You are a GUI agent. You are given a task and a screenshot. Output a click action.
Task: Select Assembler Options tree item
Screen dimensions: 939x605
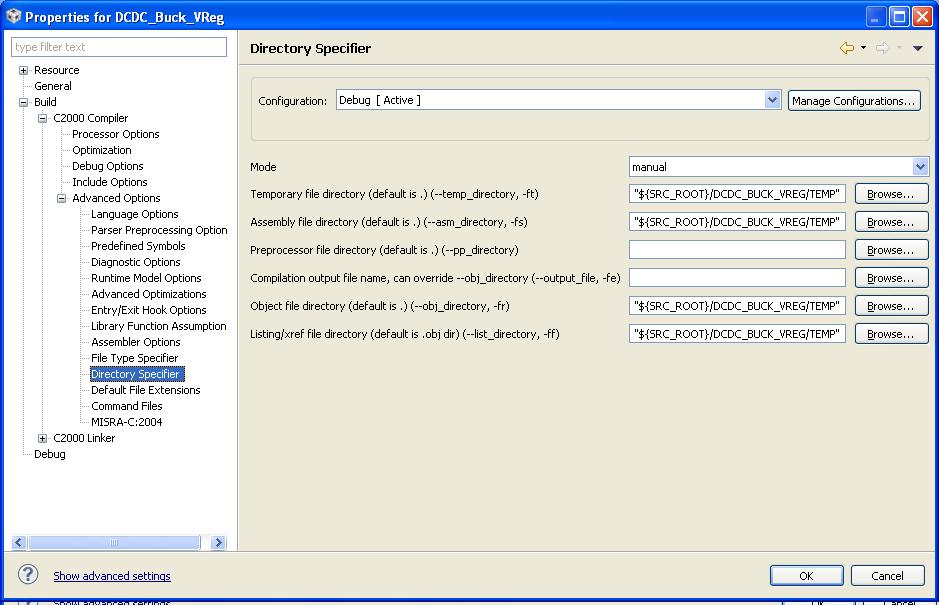(136, 342)
